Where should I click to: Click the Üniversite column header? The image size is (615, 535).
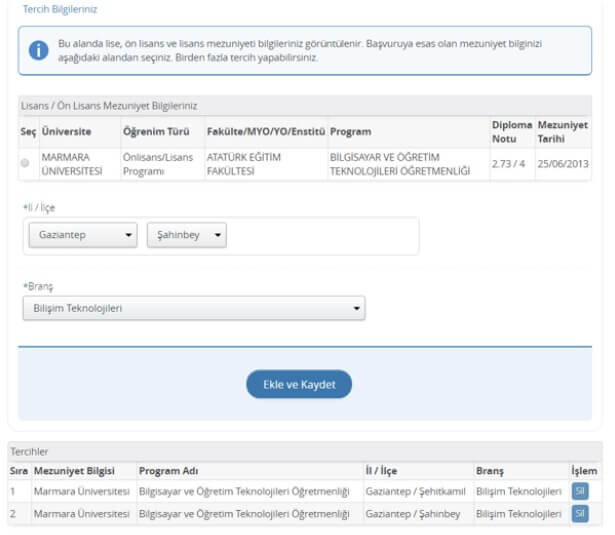click(x=66, y=131)
